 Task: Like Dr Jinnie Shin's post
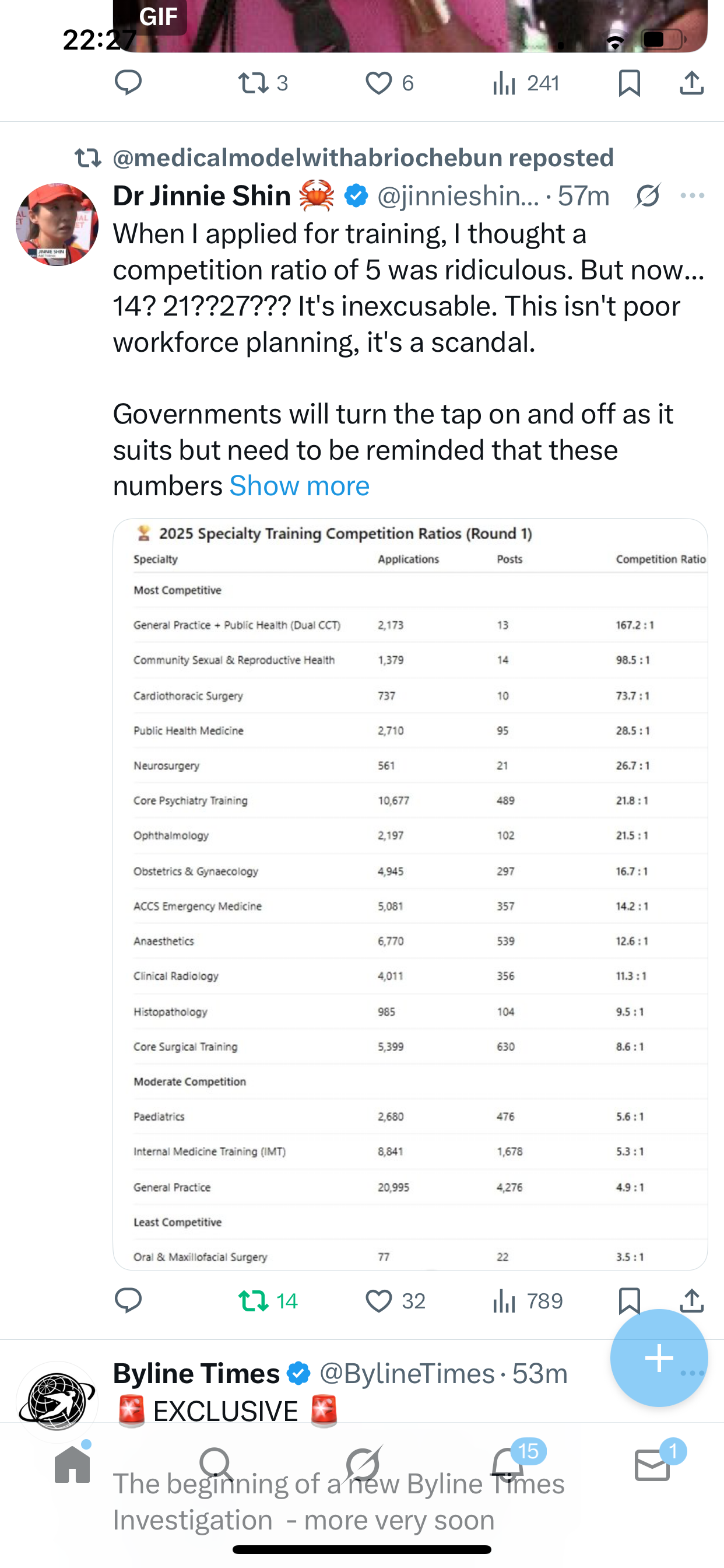tap(378, 1301)
